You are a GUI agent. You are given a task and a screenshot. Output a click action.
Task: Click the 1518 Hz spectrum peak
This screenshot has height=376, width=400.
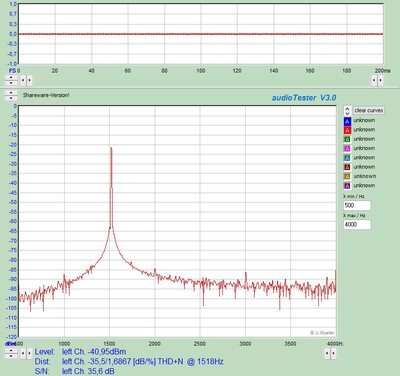point(111,148)
